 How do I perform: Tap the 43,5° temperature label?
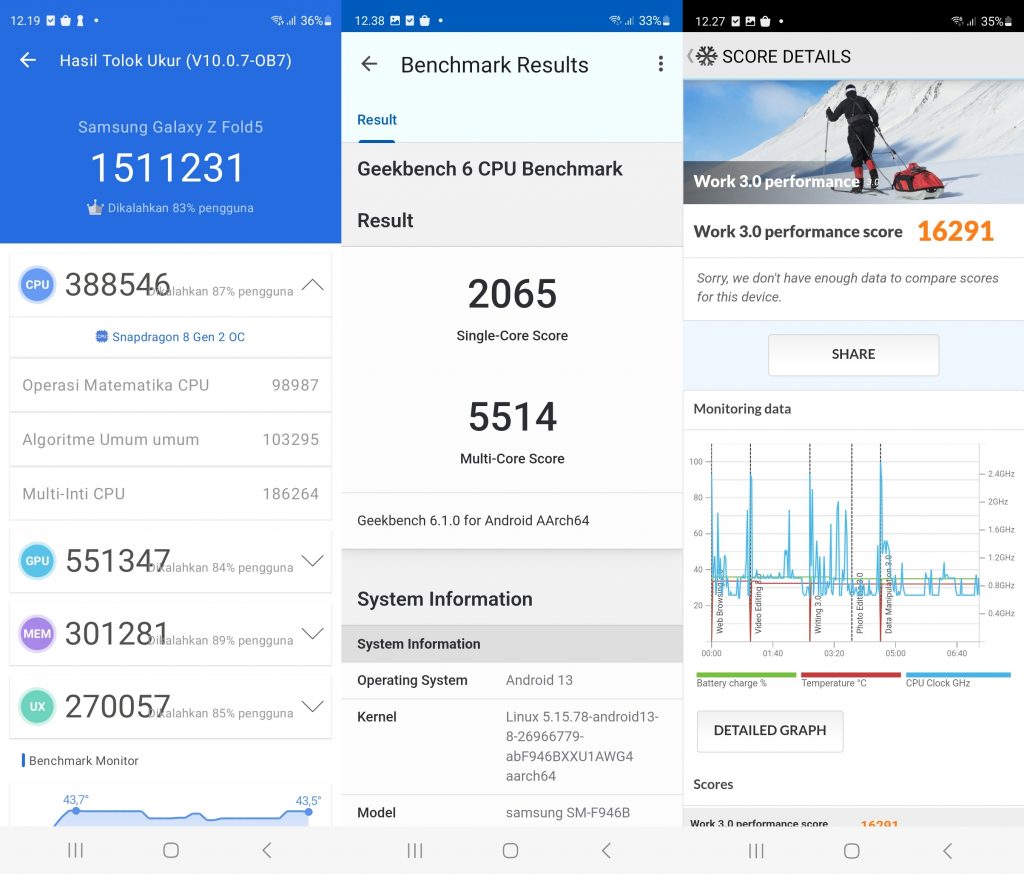point(308,801)
